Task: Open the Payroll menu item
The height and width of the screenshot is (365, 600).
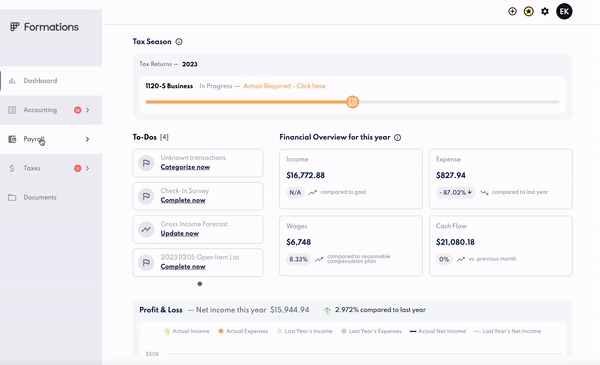Action: 51,139
